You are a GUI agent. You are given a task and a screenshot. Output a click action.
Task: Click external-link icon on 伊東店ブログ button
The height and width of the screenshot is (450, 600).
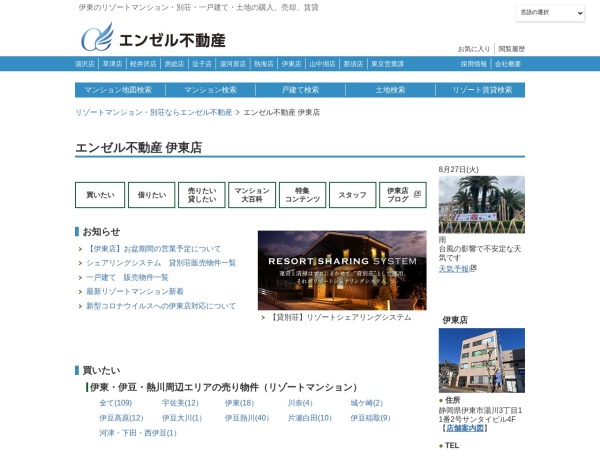417,194
